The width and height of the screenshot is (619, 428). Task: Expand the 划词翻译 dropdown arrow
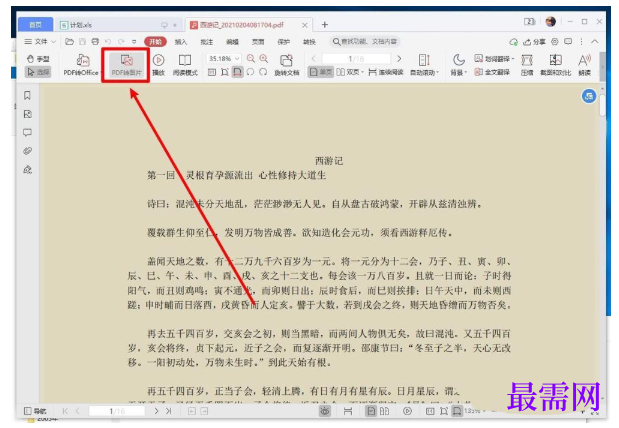click(x=512, y=59)
